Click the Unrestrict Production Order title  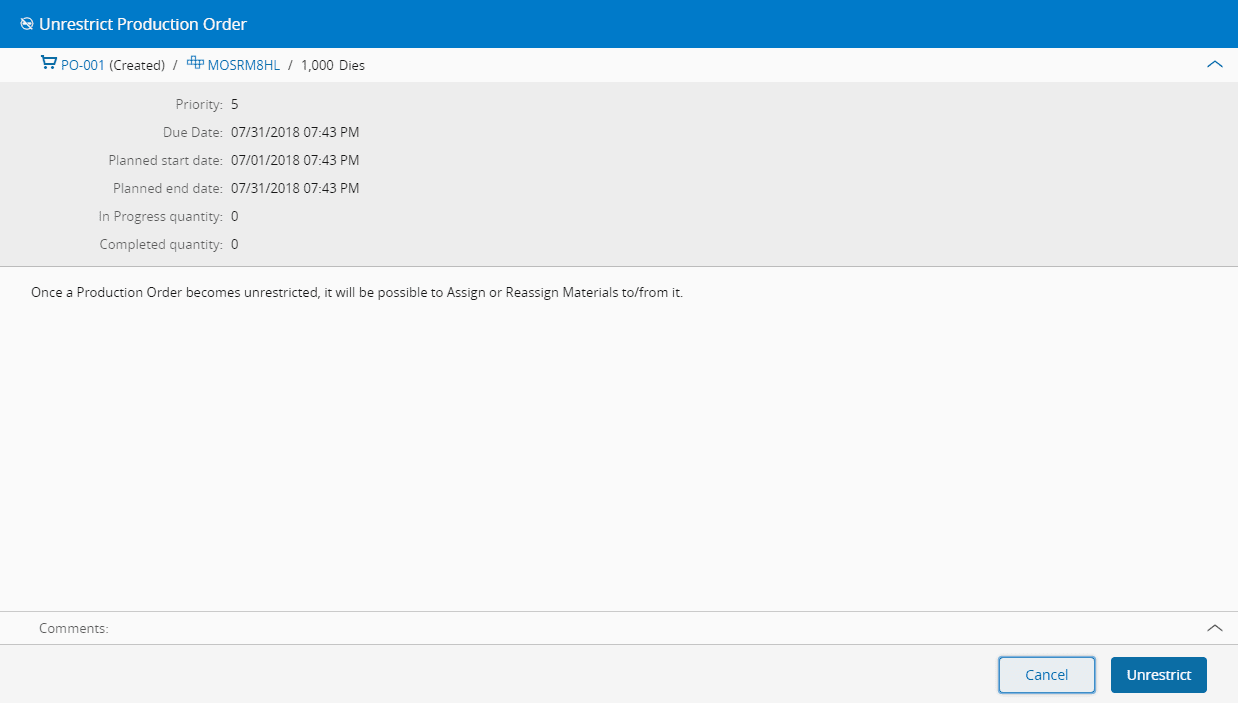coord(143,24)
